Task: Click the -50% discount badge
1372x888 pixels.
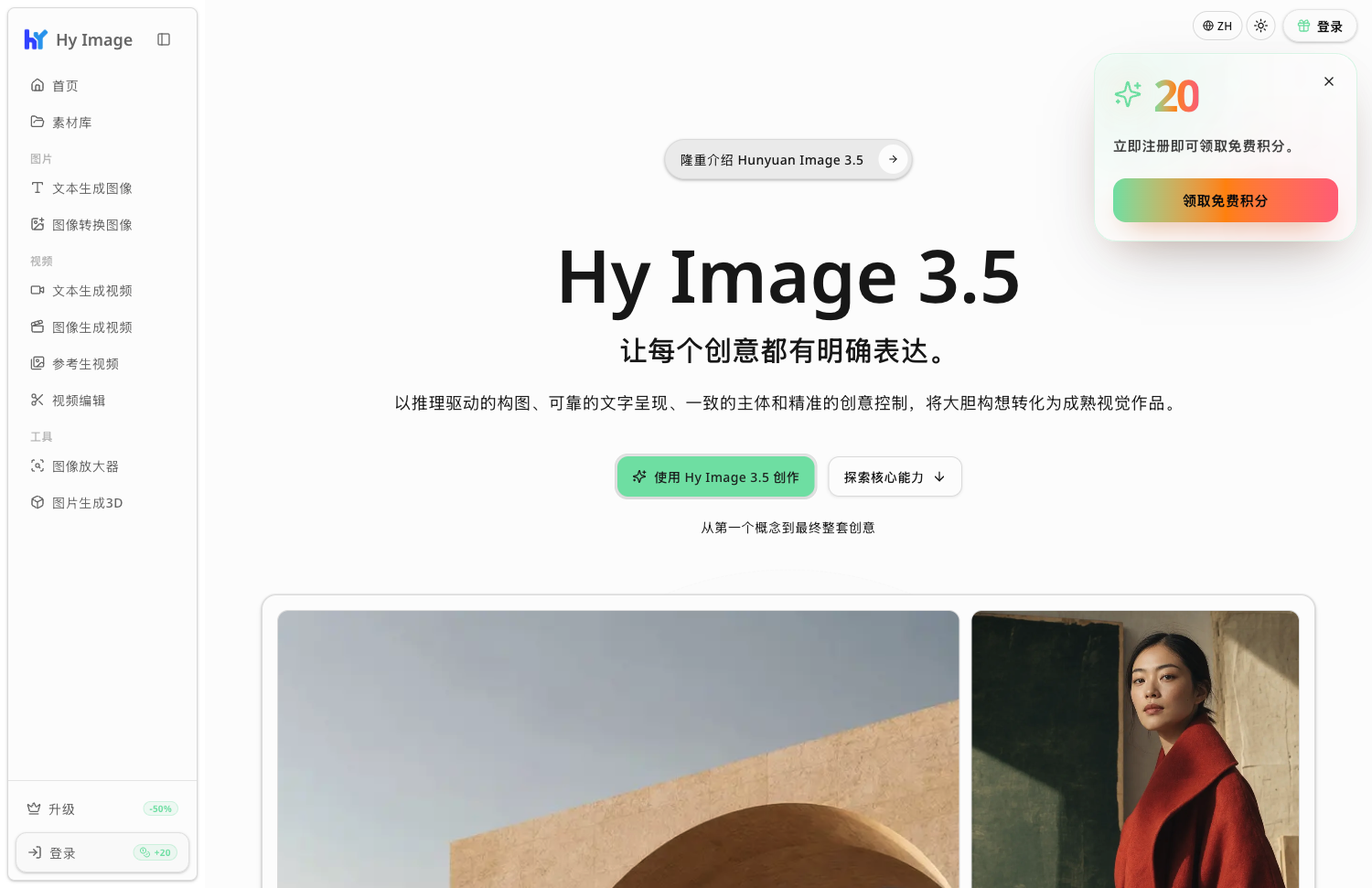Action: 161,808
